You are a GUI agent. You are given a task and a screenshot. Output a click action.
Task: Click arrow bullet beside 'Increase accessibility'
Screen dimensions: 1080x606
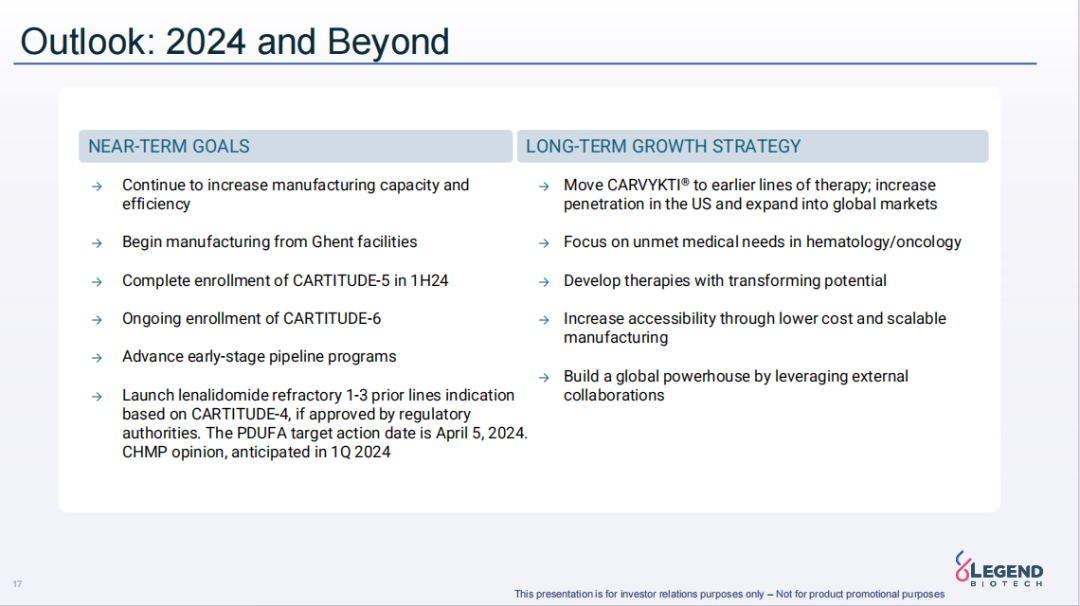click(x=544, y=320)
